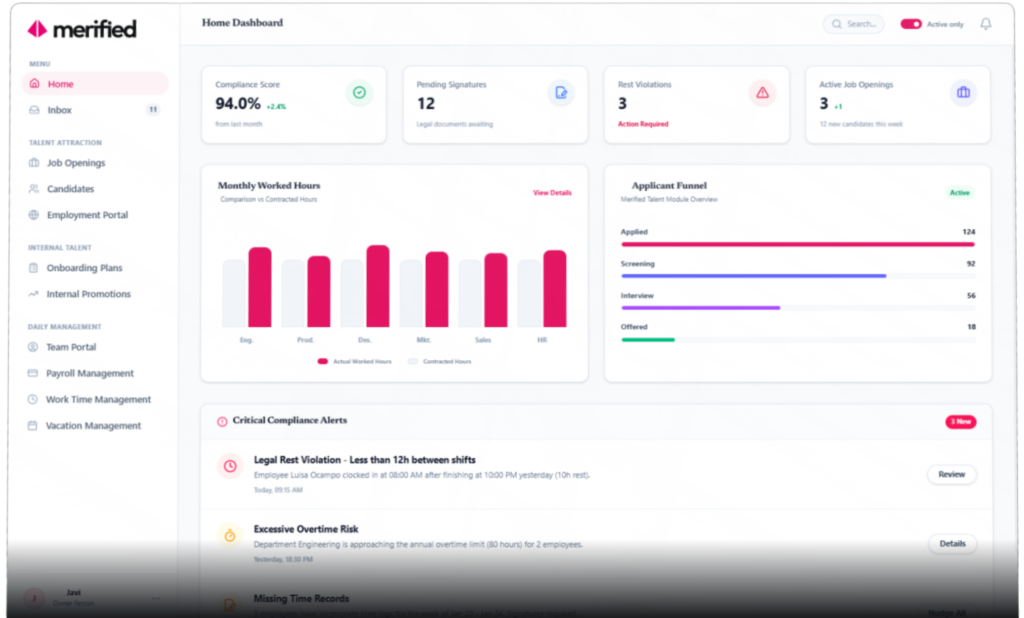Click the merified logo in sidebar

pos(82,29)
